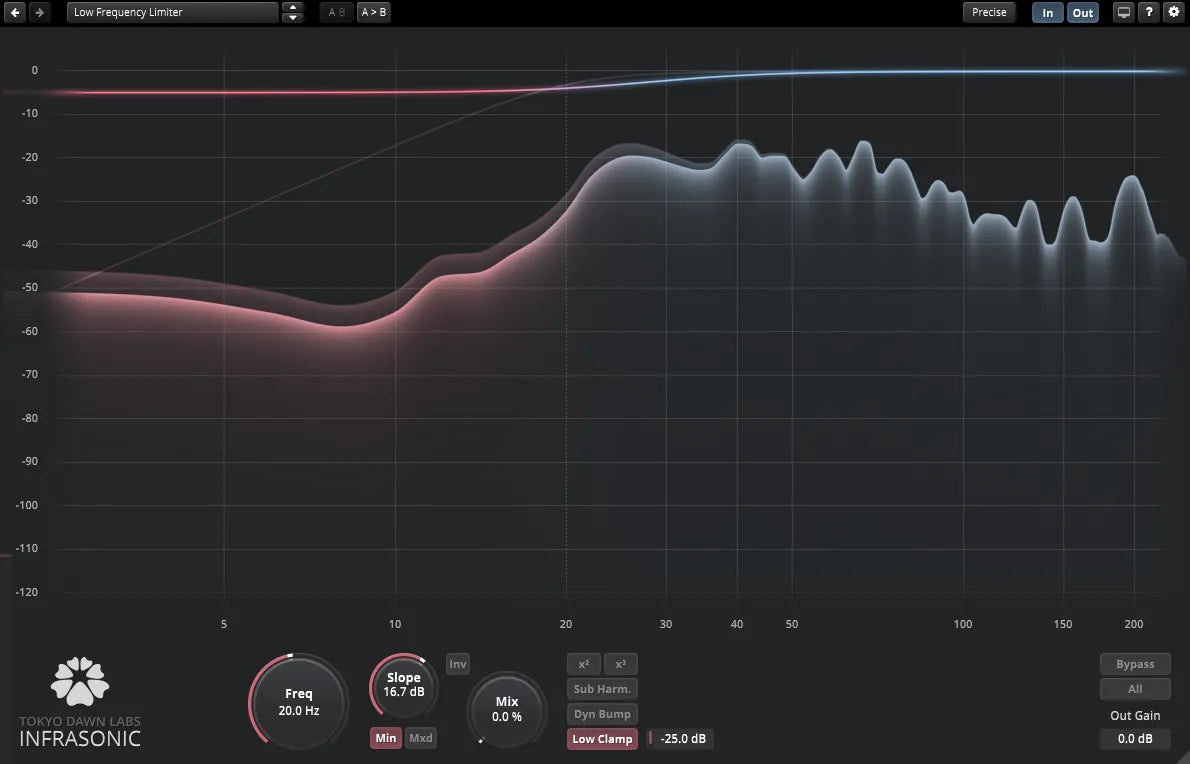Image resolution: width=1190 pixels, height=764 pixels.
Task: Toggle the Inv phase invert switch
Action: [457, 663]
